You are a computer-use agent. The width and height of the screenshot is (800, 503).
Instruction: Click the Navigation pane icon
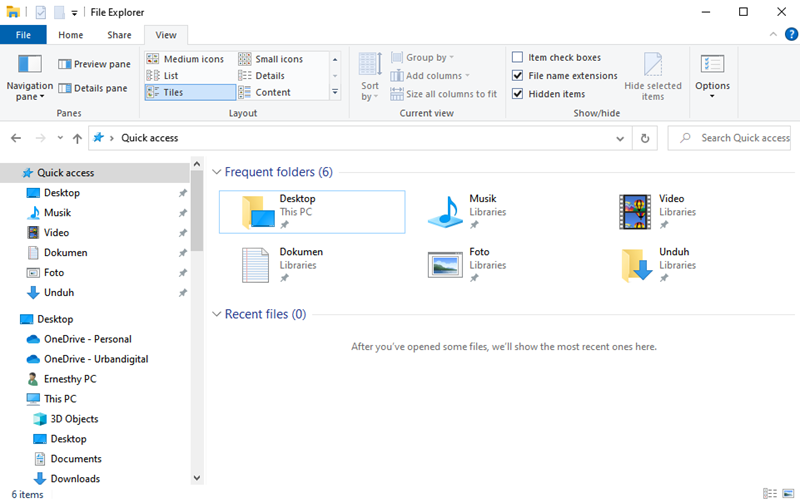point(30,66)
